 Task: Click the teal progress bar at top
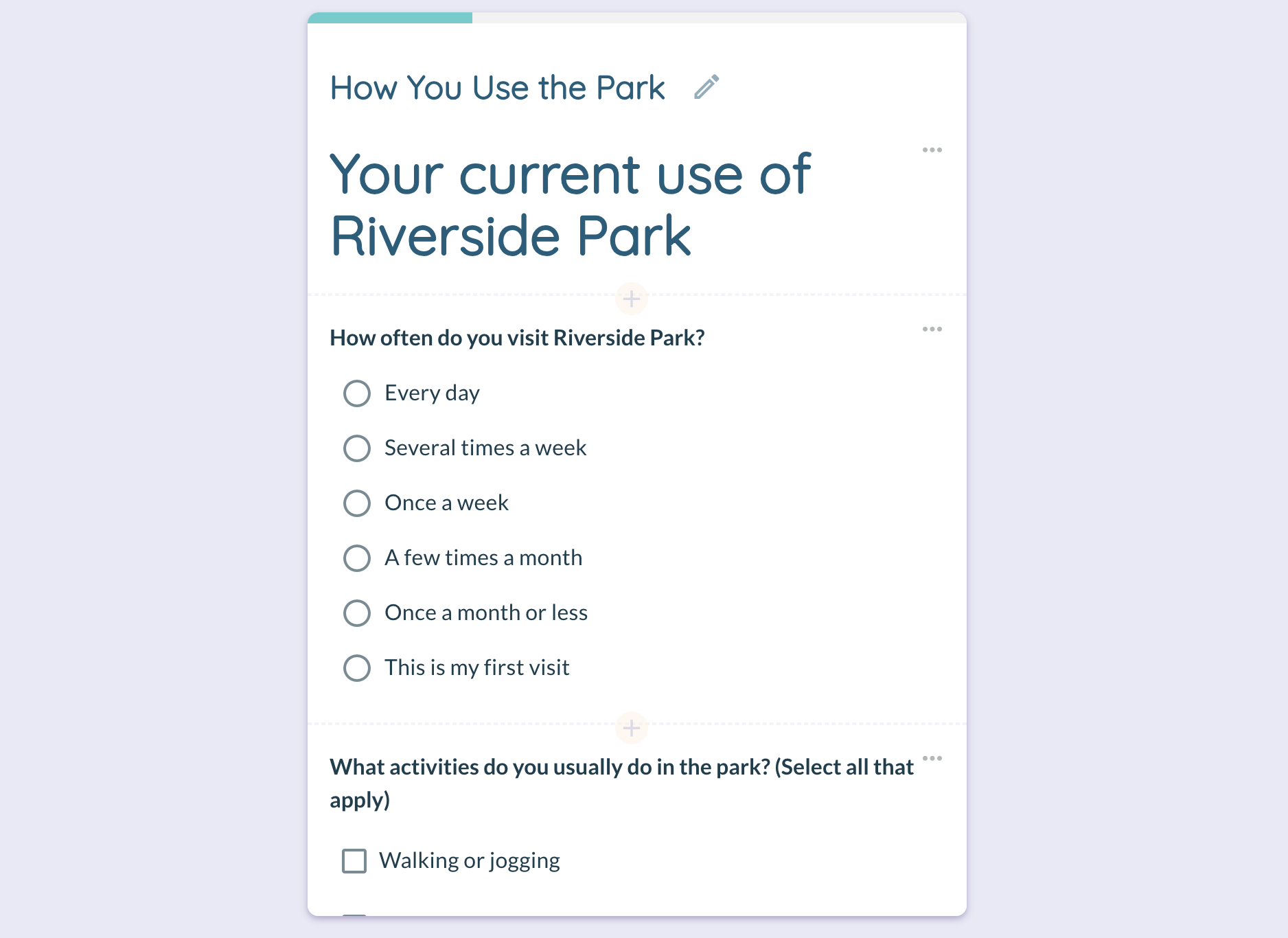pyautogui.click(x=390, y=18)
